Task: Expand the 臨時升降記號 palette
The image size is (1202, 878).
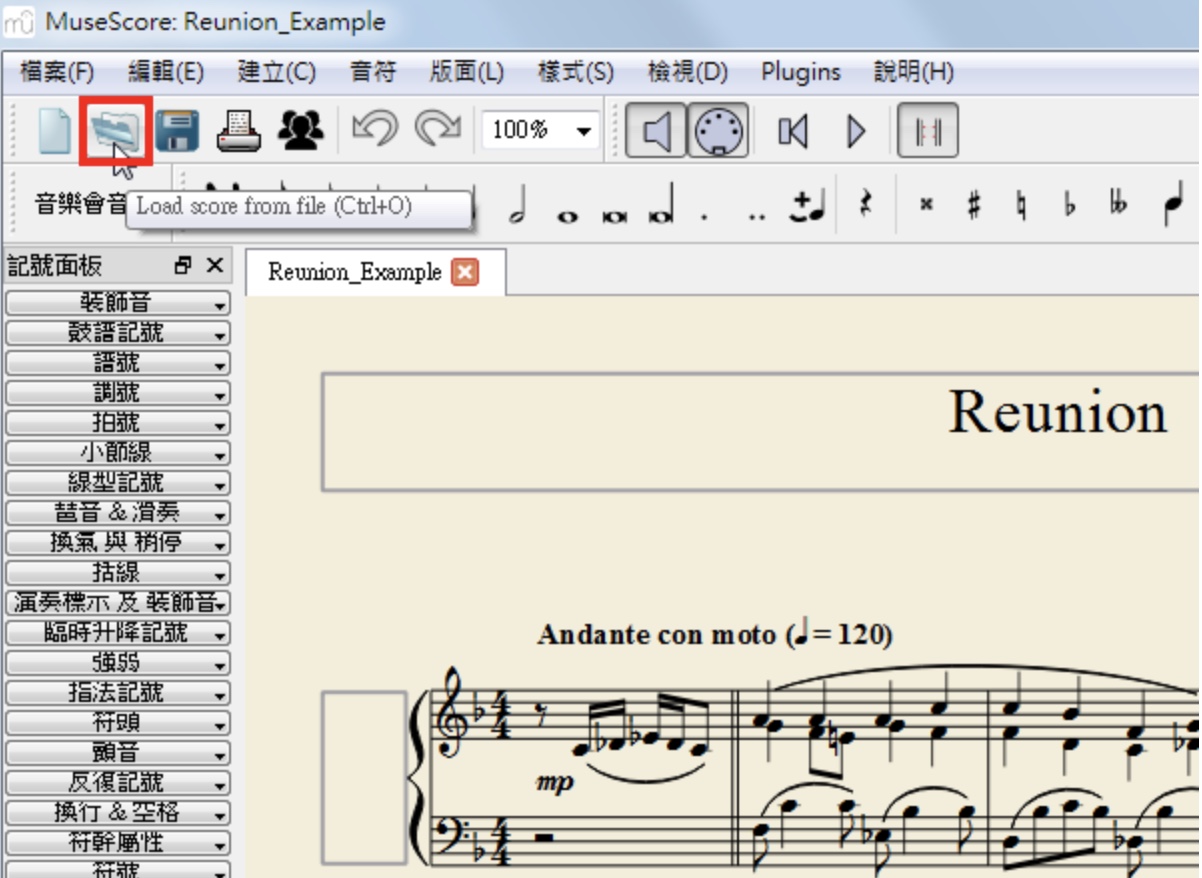Action: pyautogui.click(x=117, y=633)
